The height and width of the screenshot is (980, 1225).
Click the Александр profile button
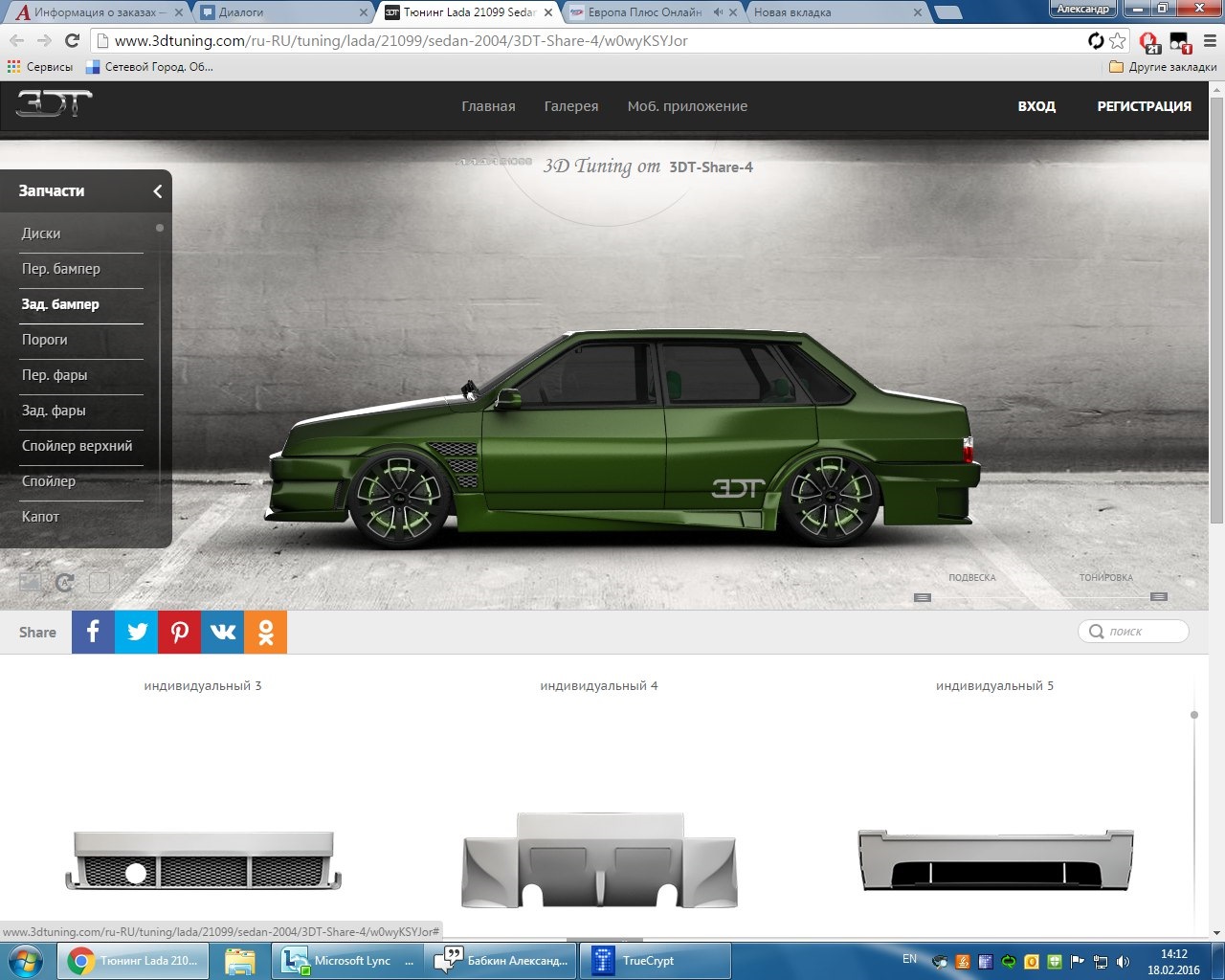coord(1083,9)
